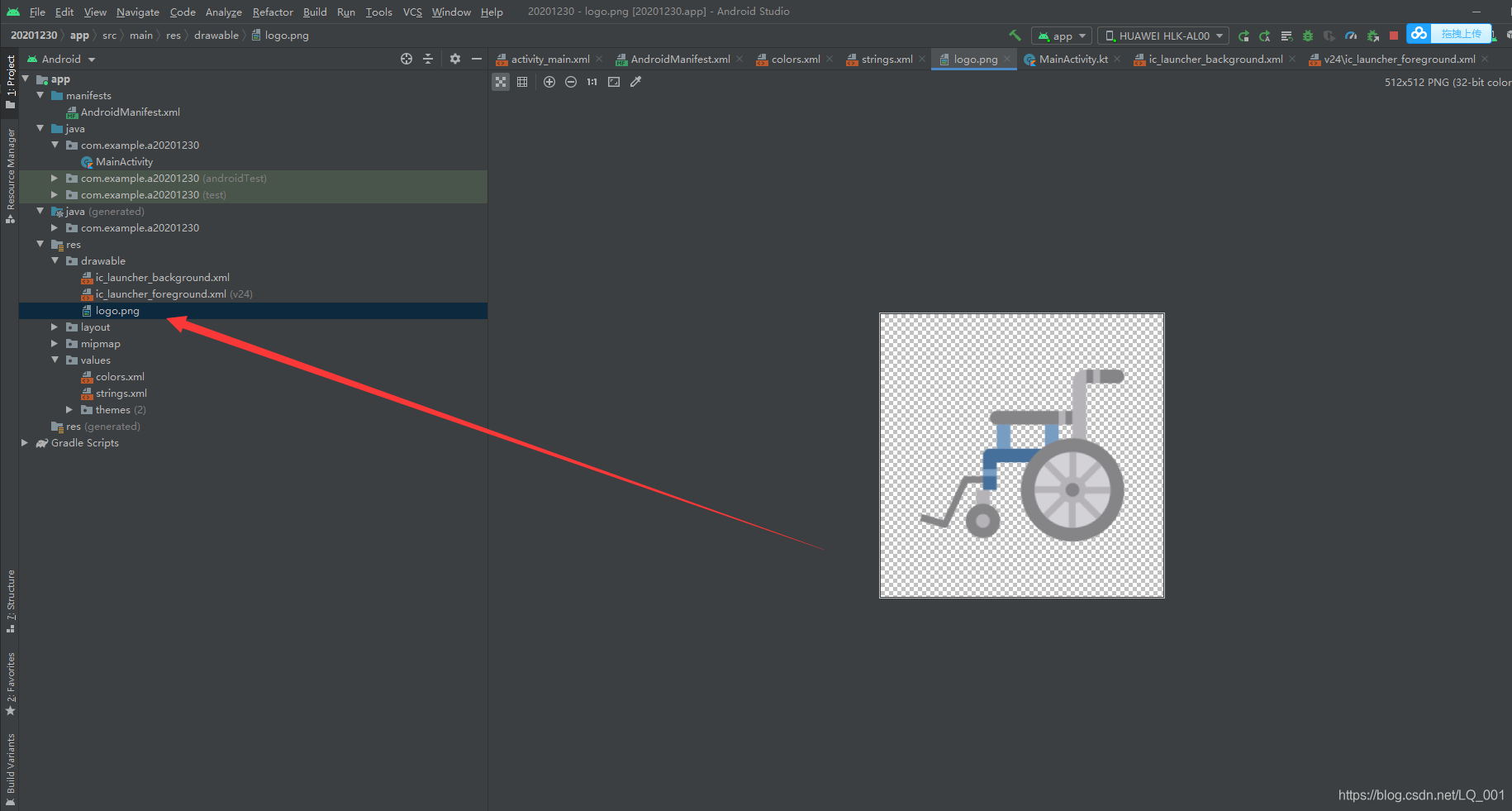The height and width of the screenshot is (811, 1512).
Task: Open the Build Variants side tab
Action: (10, 770)
